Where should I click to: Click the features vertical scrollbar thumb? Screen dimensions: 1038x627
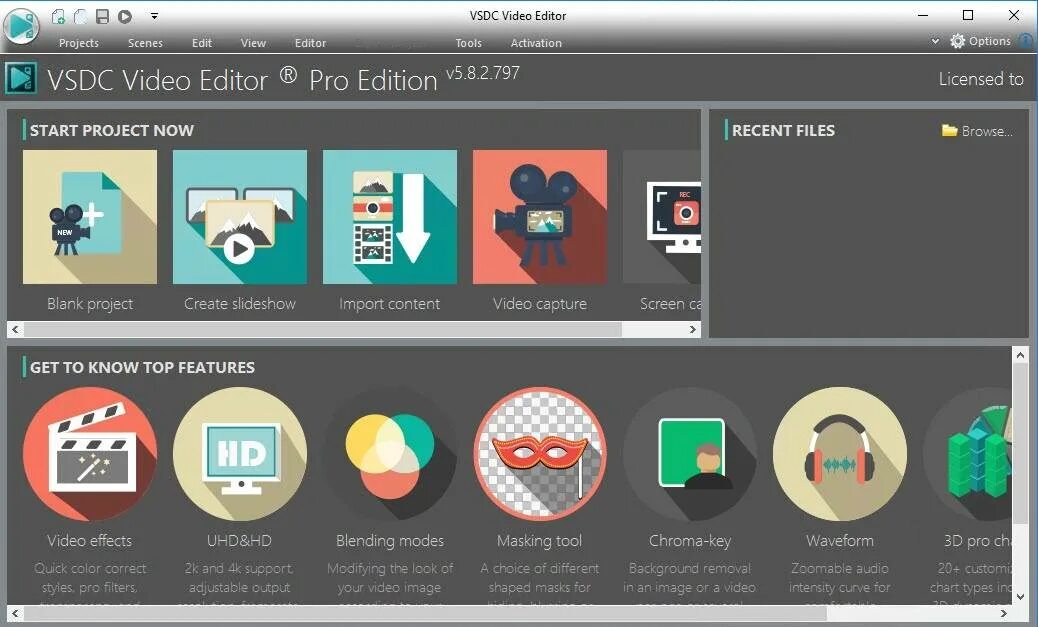1020,442
